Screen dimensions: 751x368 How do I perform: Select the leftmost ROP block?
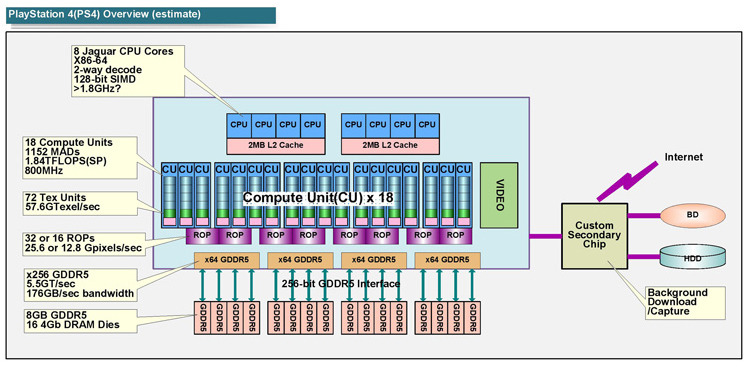pyautogui.click(x=202, y=235)
